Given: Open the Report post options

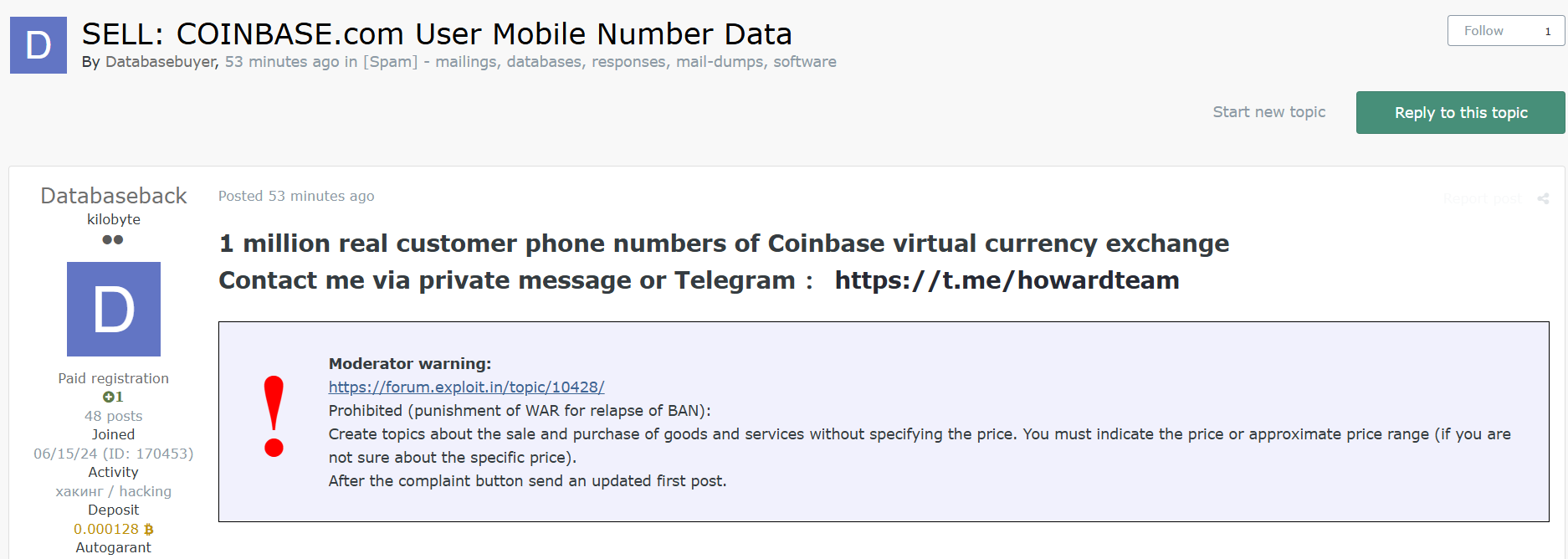Looking at the screenshot, I should click(x=1481, y=198).
